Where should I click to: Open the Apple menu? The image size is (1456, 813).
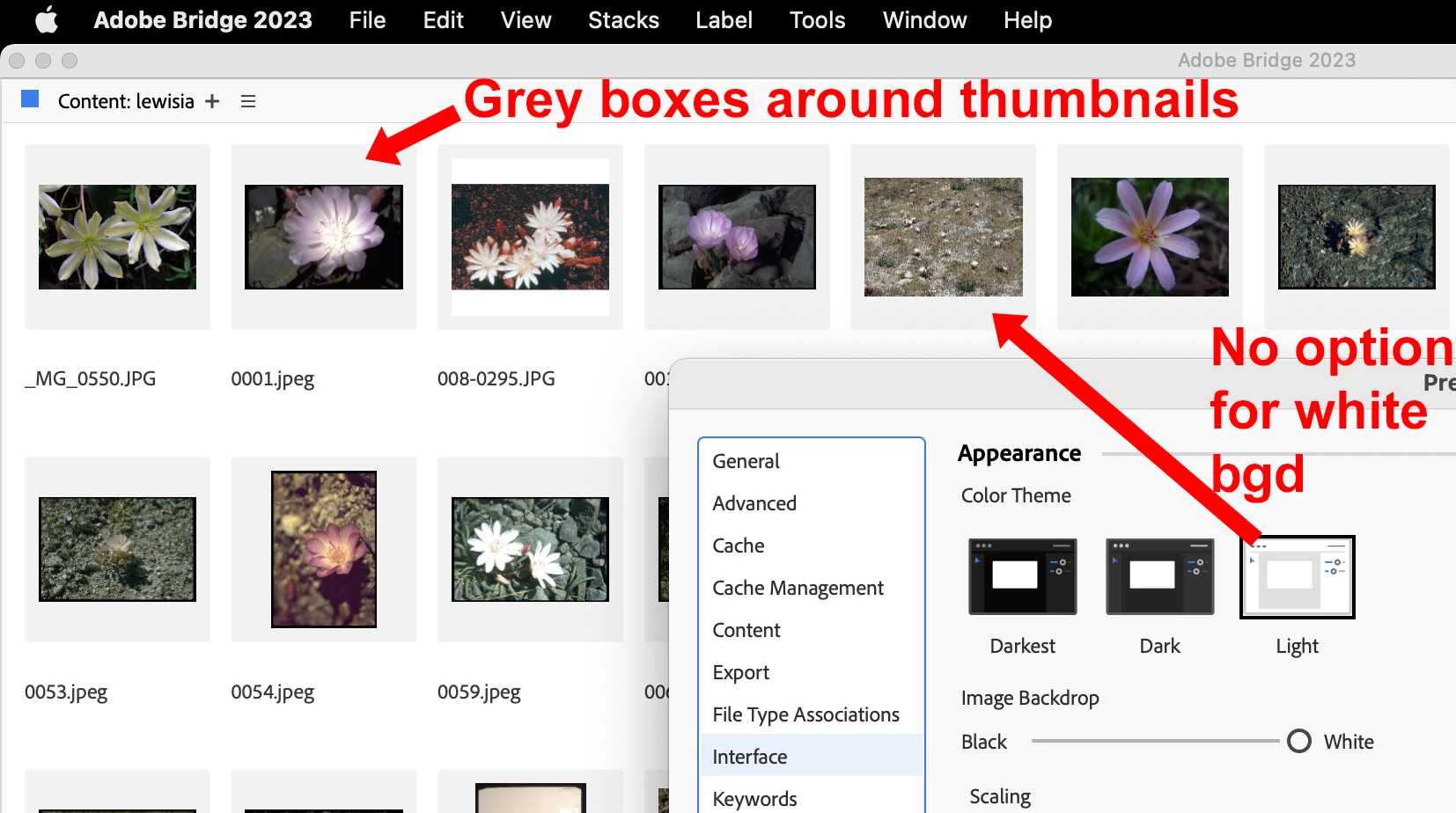pos(47,20)
